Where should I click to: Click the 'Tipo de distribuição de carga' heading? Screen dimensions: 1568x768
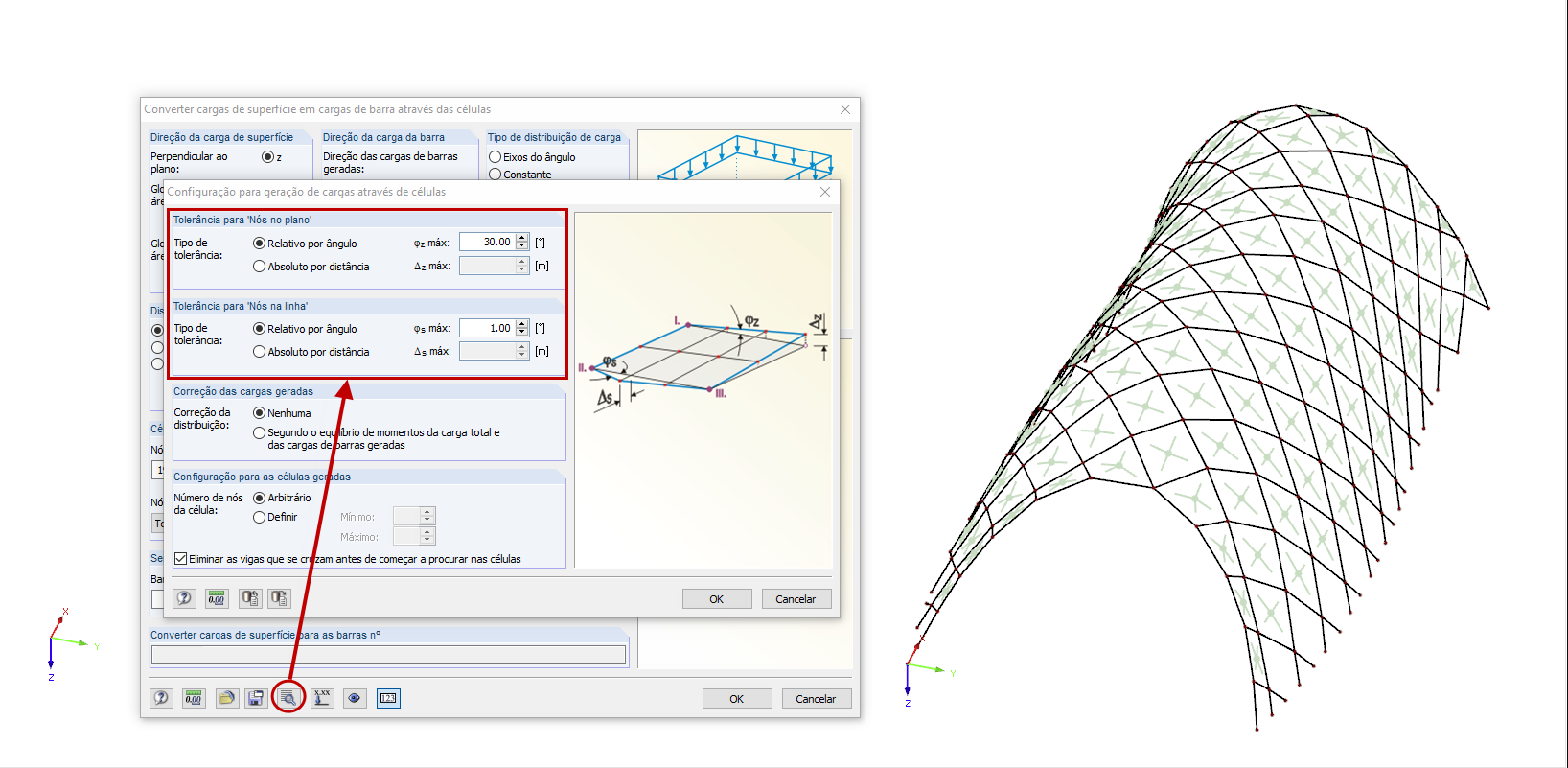pos(554,137)
